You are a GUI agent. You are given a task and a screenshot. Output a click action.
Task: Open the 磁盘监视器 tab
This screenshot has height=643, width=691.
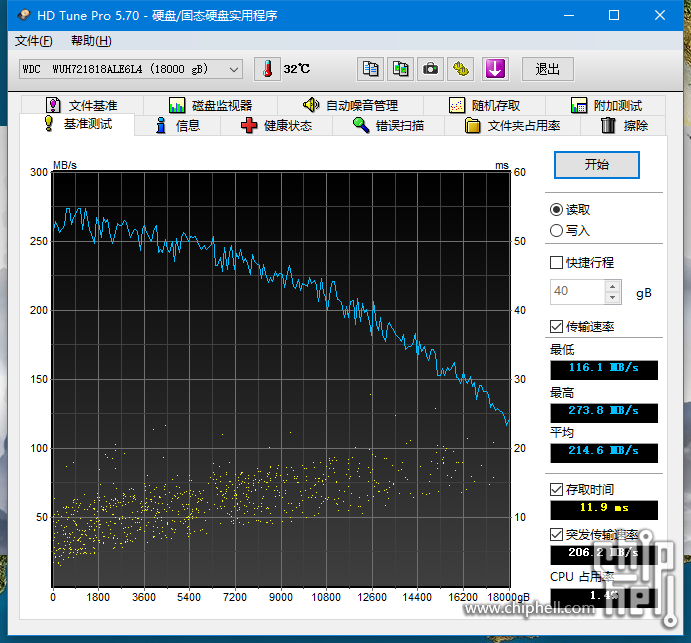click(x=211, y=105)
